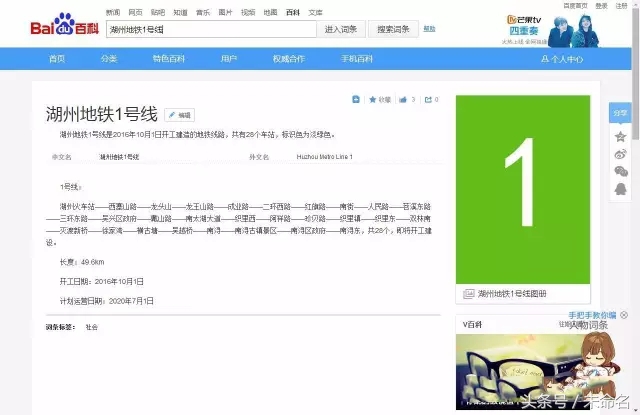Click the 编辑 pencil edit button

pos(180,115)
